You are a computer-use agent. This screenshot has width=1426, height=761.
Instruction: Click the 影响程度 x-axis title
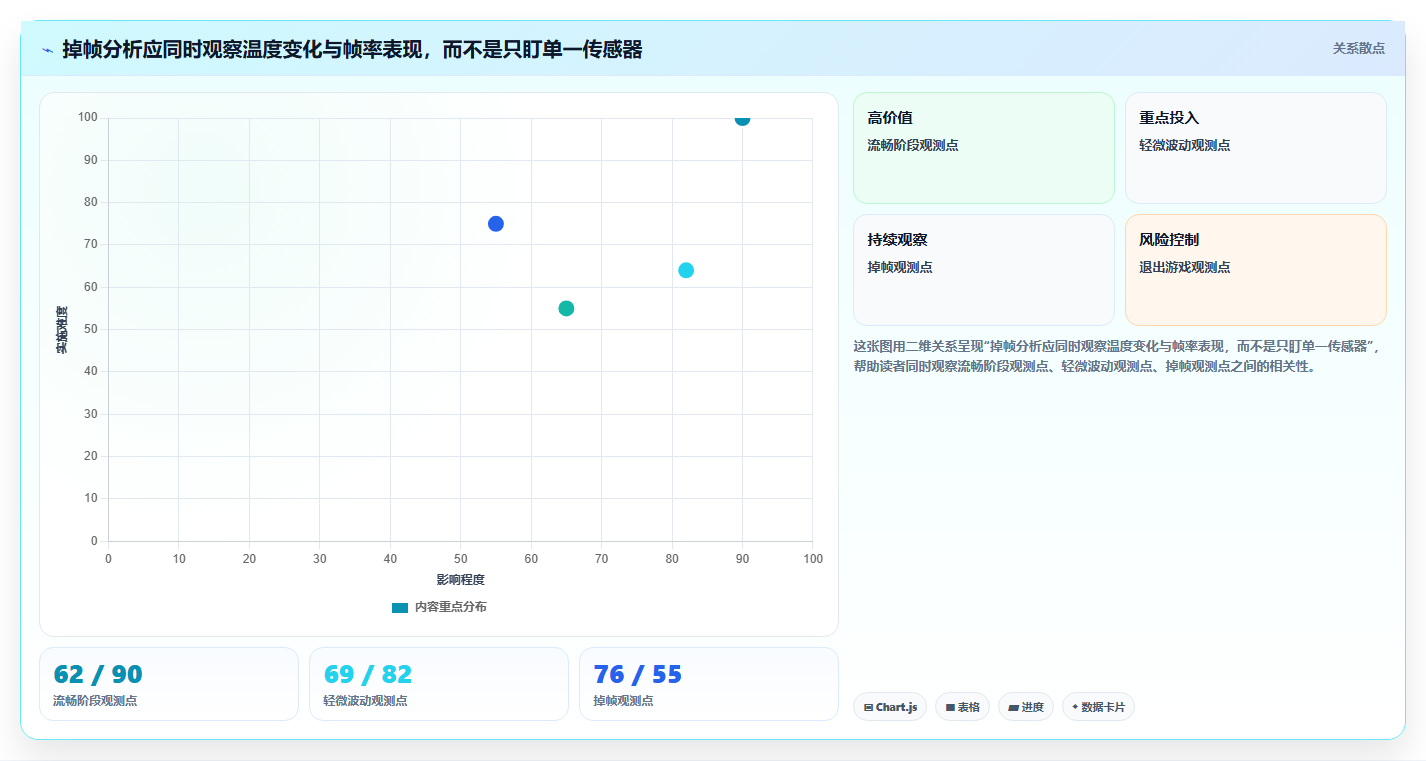(x=460, y=580)
